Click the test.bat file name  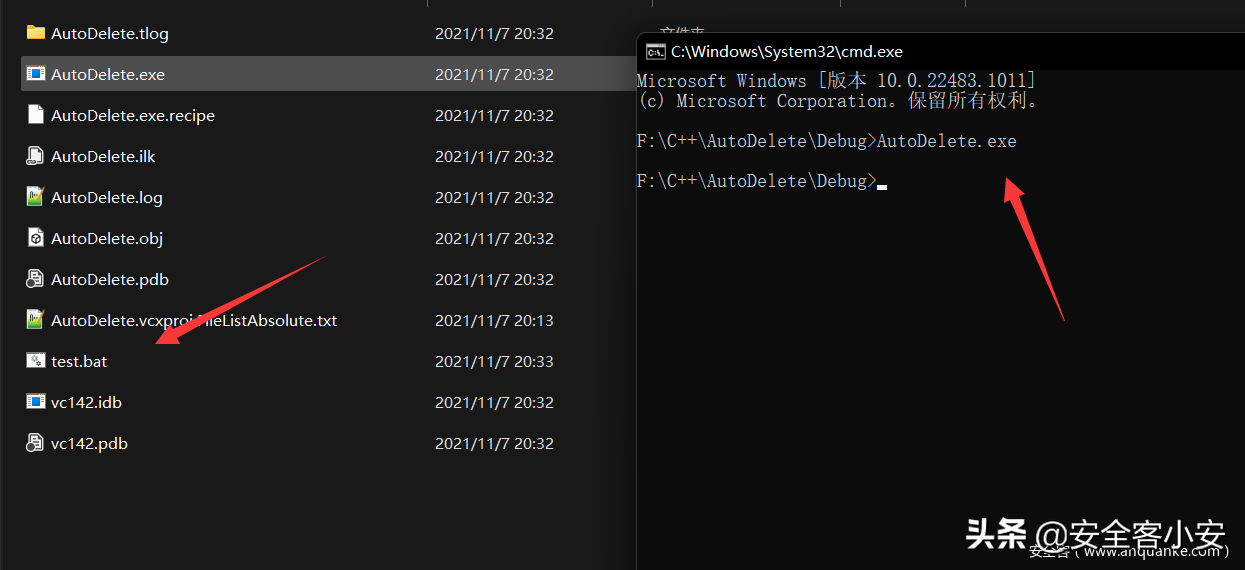79,361
